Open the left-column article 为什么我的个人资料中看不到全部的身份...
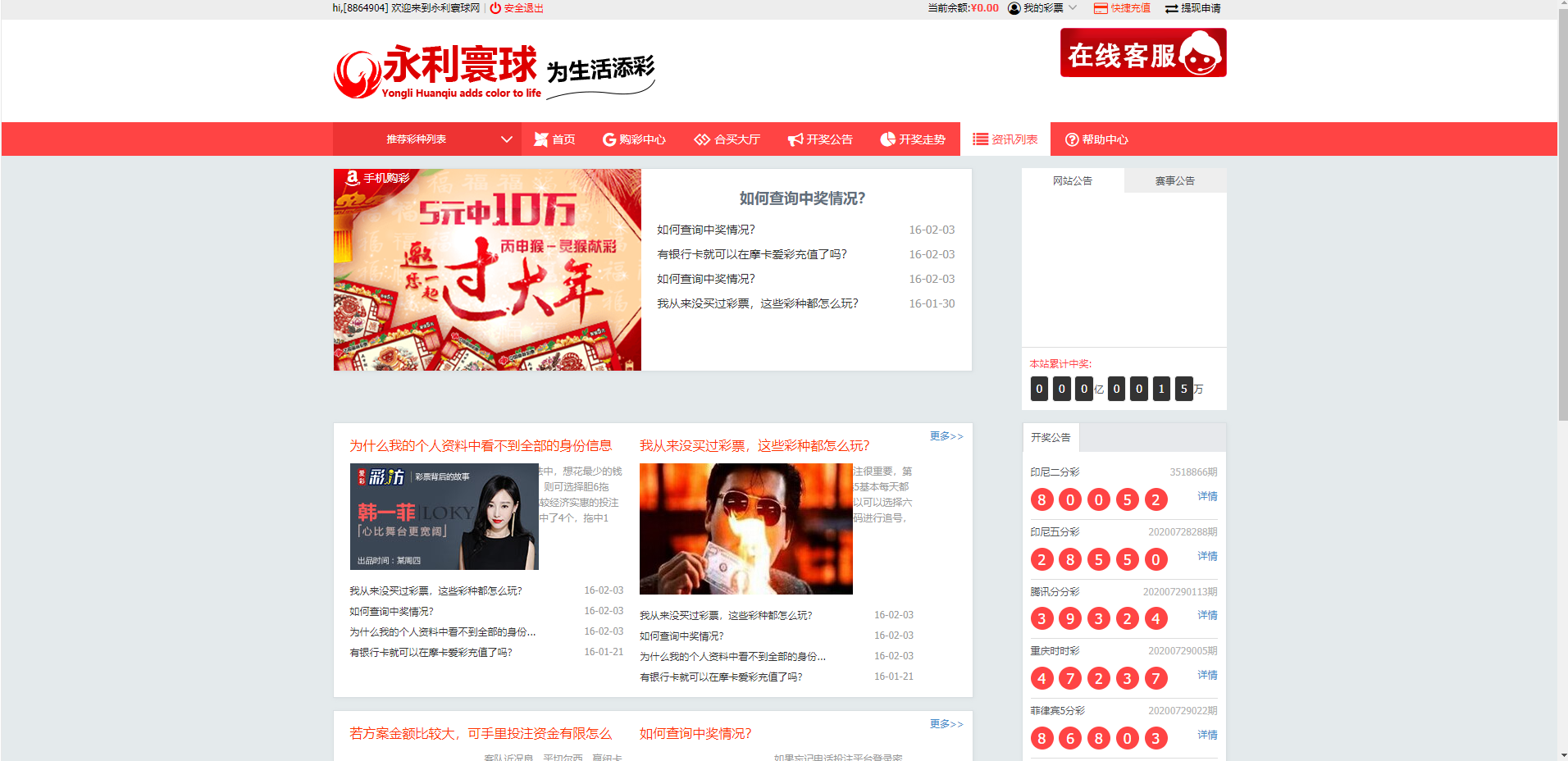This screenshot has width=1568, height=761. tap(442, 632)
